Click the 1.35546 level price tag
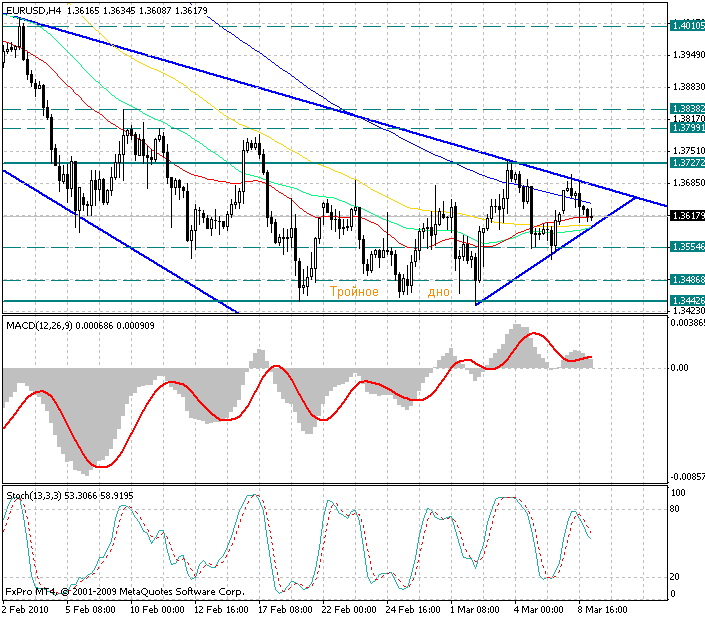 (x=687, y=247)
